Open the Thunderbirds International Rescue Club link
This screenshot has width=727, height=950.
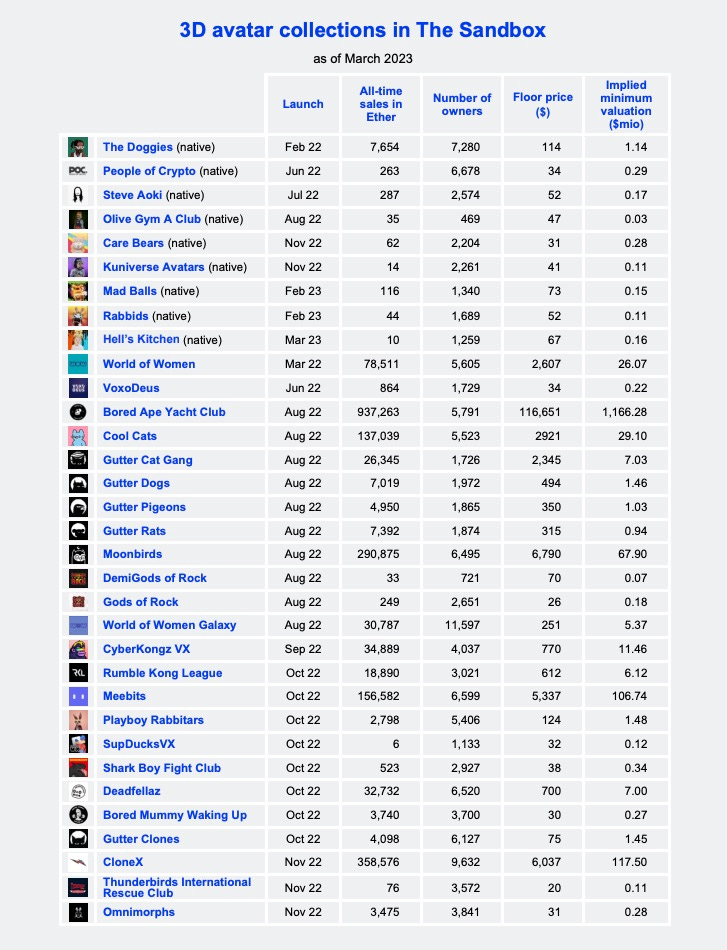tap(177, 888)
